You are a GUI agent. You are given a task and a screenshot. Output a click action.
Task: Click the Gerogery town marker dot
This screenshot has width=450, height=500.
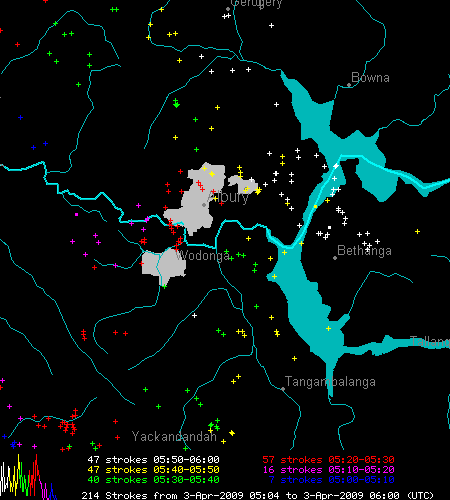(x=228, y=9)
